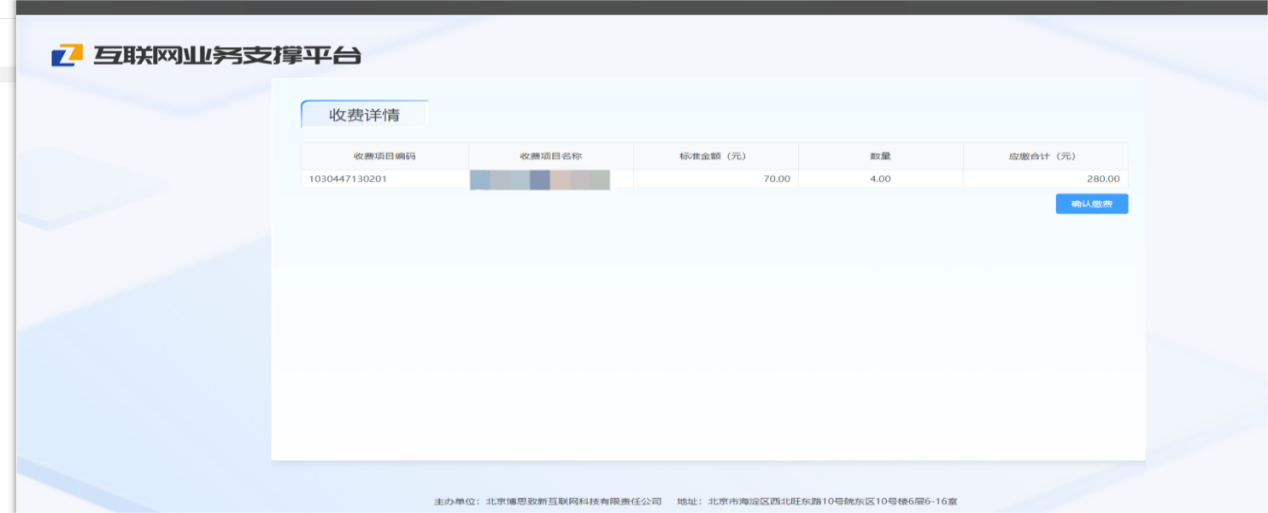The image size is (1268, 513).
Task: Click the 收费项目名称 column header
Action: click(550, 156)
